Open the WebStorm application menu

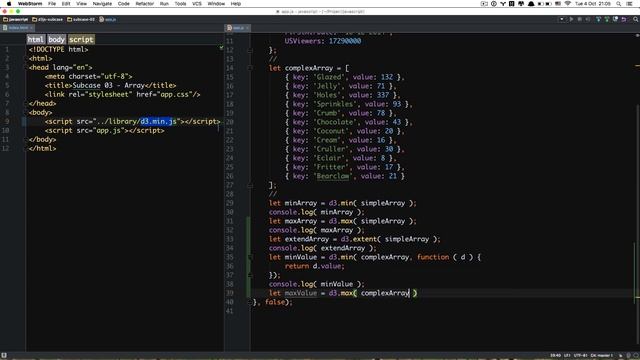click(30, 4)
